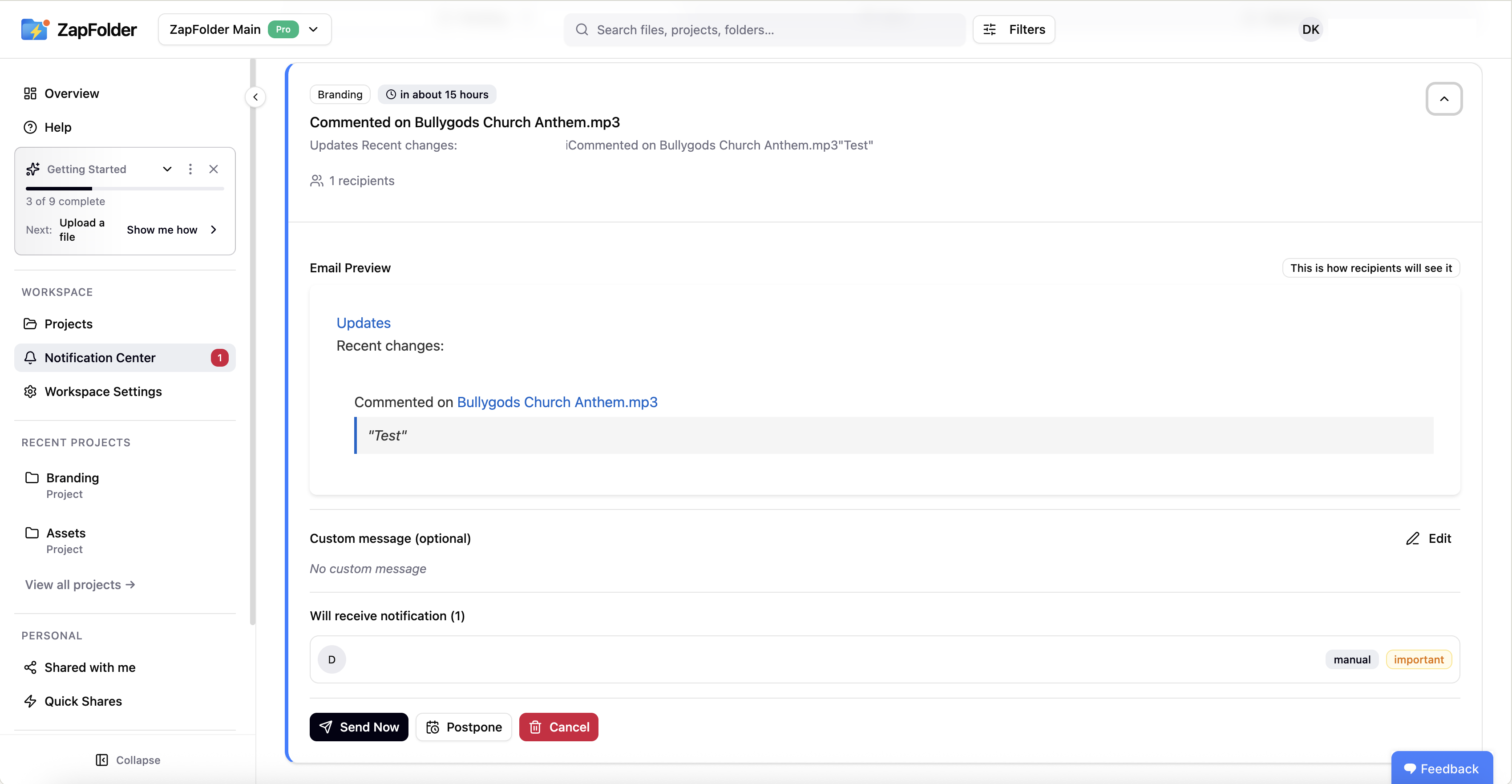Open the Feedback chat button
The image size is (1512, 784).
click(1442, 768)
